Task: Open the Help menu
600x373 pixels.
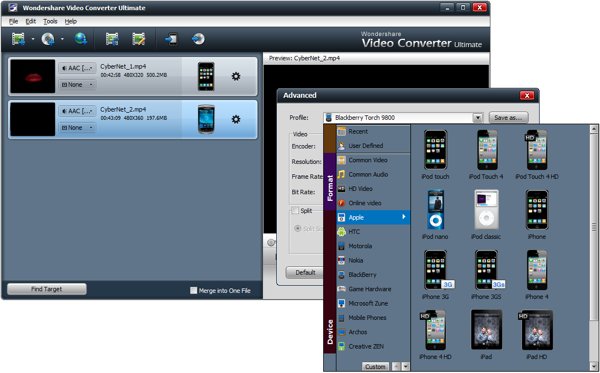Action: [70, 21]
